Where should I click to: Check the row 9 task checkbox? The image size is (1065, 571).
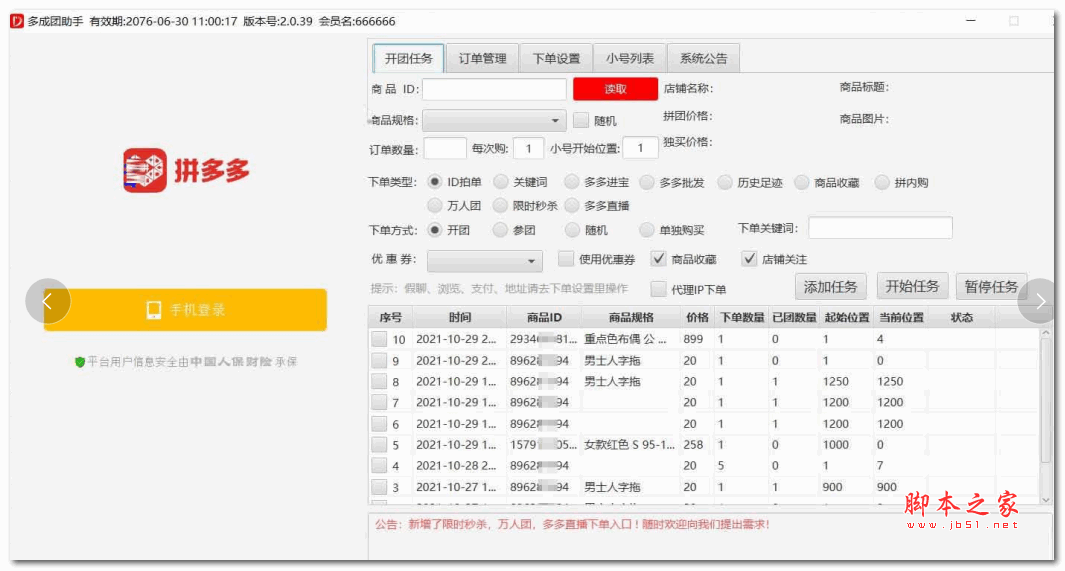[379, 361]
